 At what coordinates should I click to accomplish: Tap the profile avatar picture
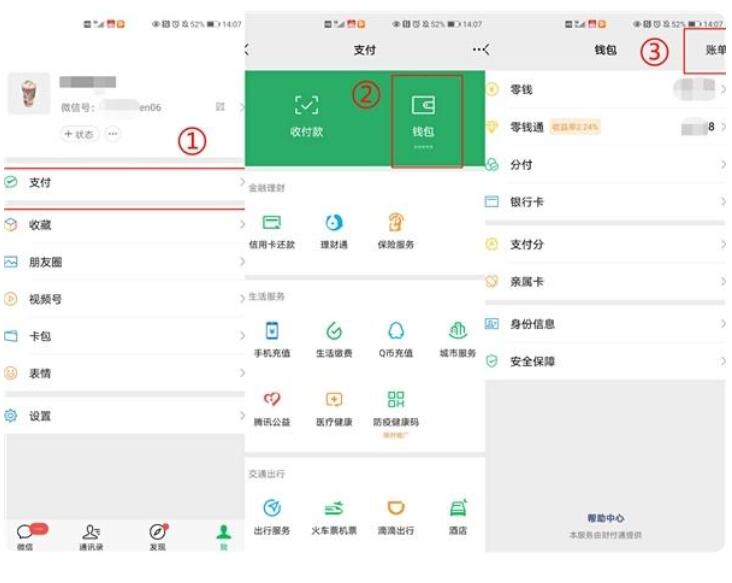coord(29,93)
